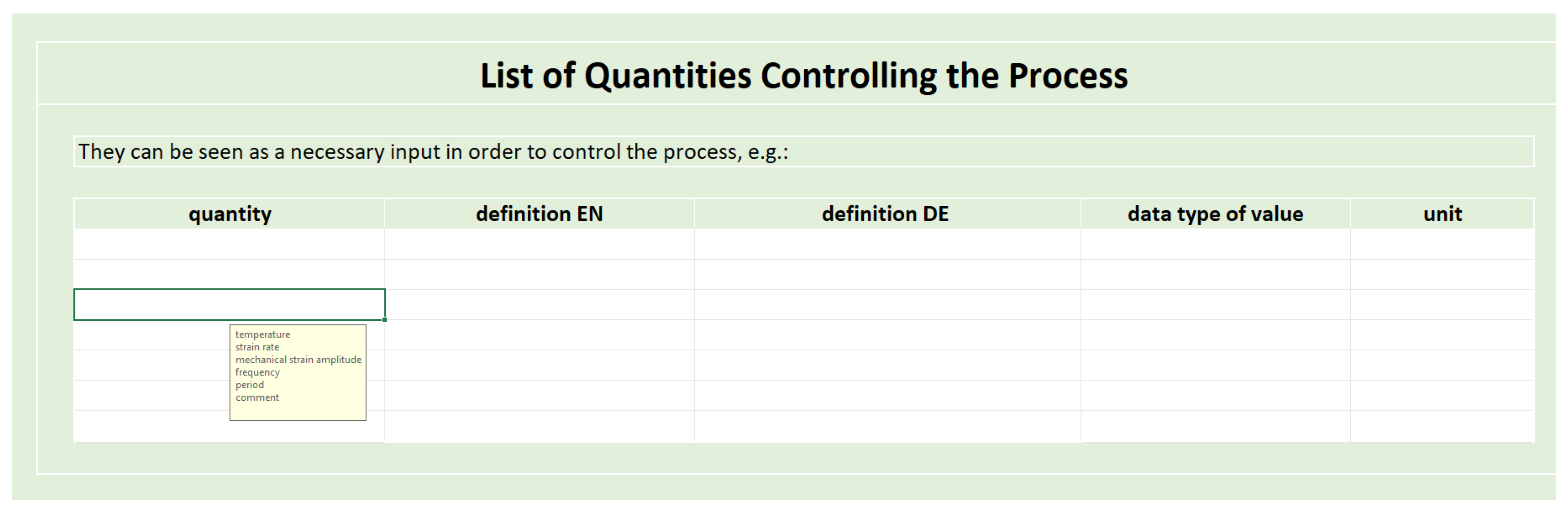Select the title "List of Quantities Controlling the Process"

[x=803, y=75]
